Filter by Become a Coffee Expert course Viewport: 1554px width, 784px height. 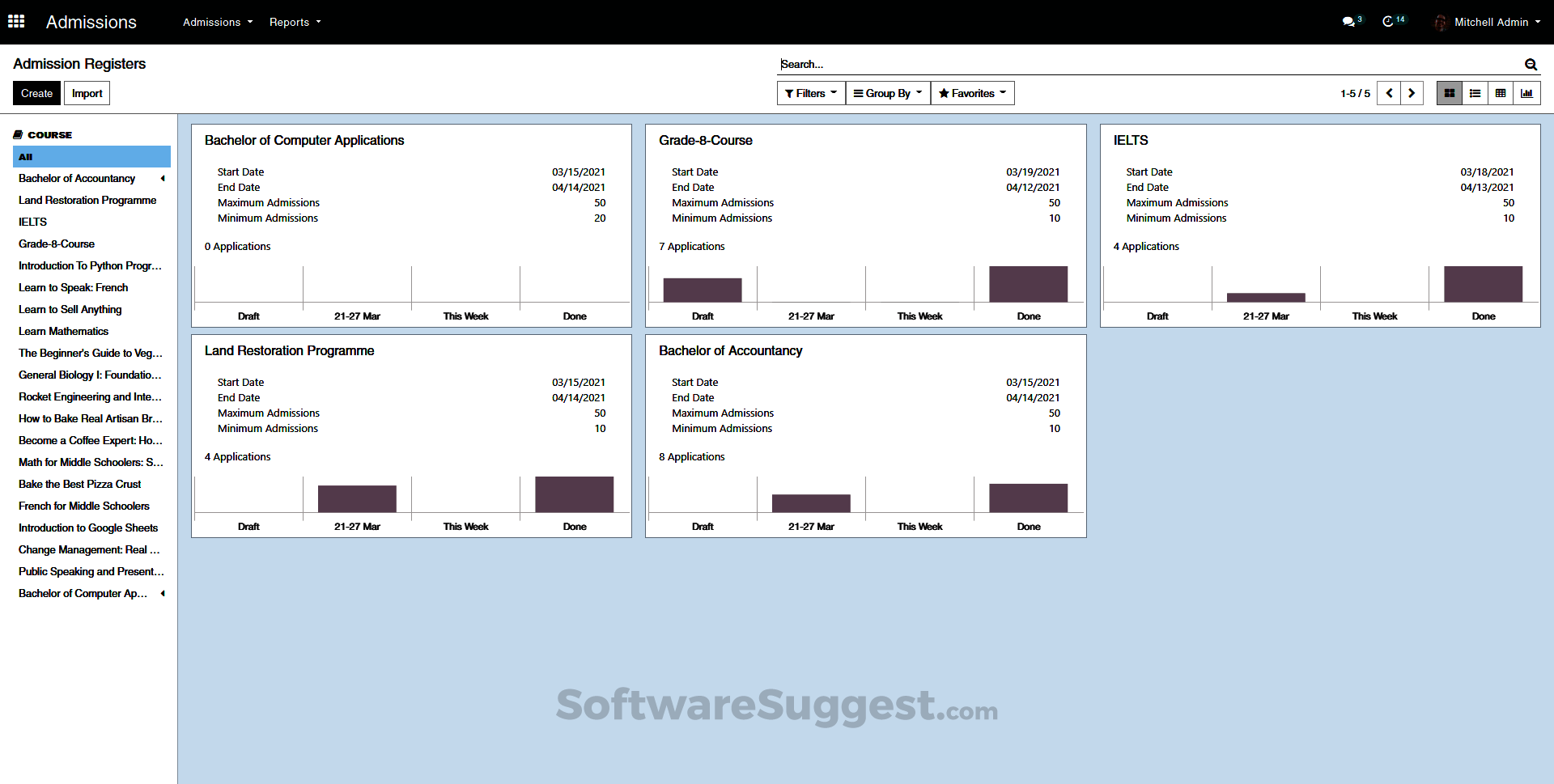pos(91,440)
